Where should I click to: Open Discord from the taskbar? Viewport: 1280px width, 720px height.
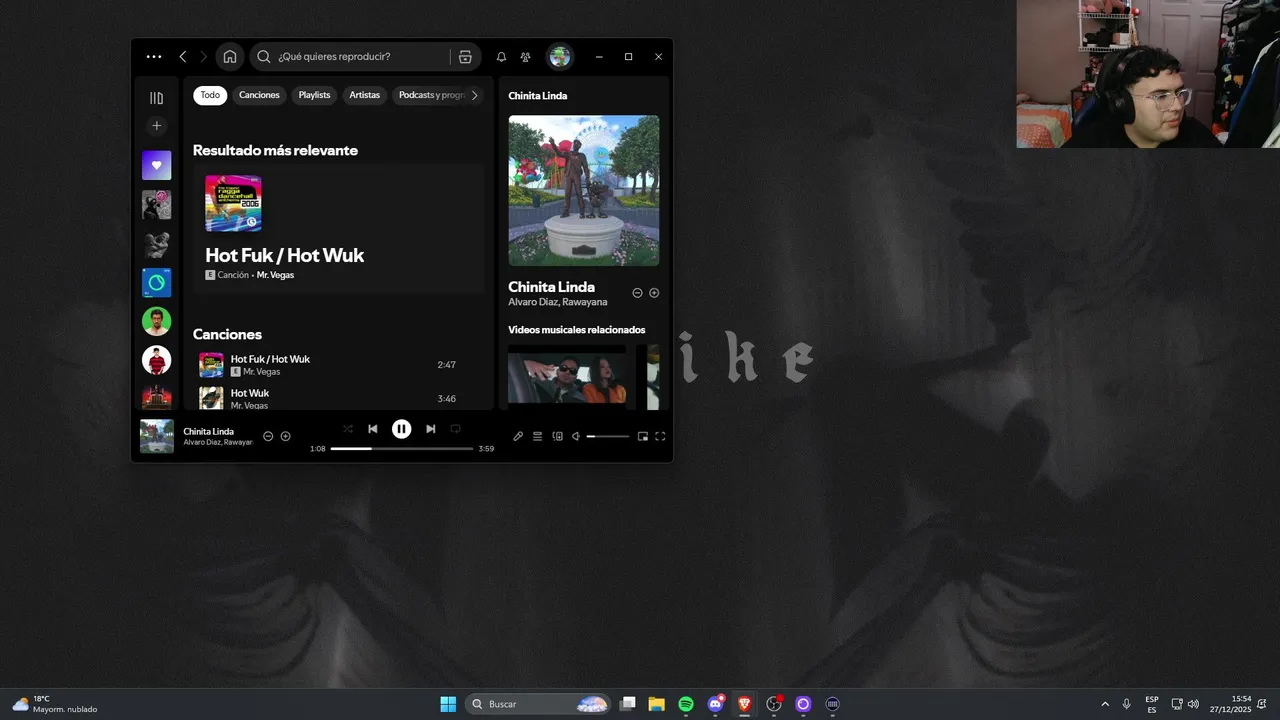(x=715, y=704)
